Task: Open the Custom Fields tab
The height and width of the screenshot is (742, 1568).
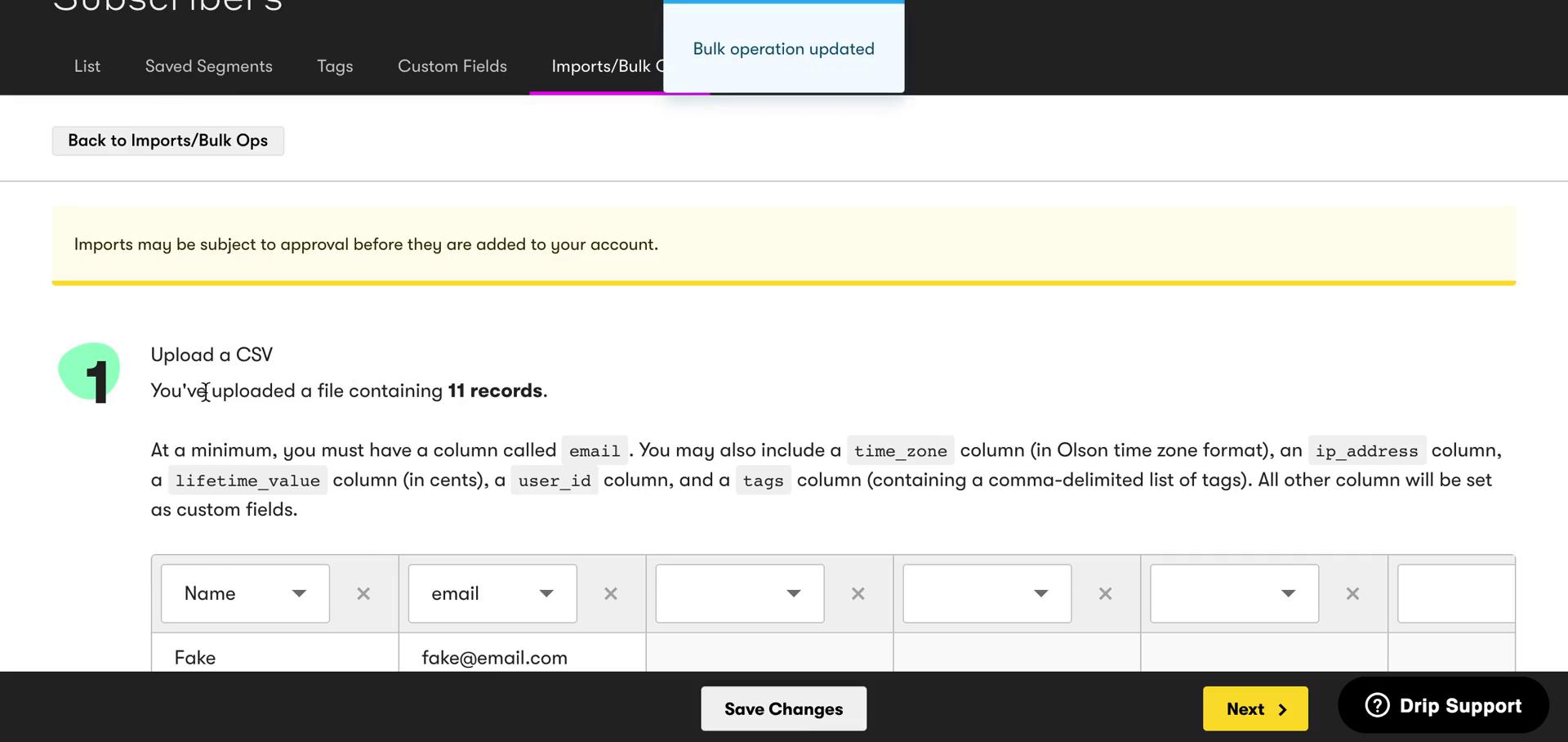Action: [452, 66]
